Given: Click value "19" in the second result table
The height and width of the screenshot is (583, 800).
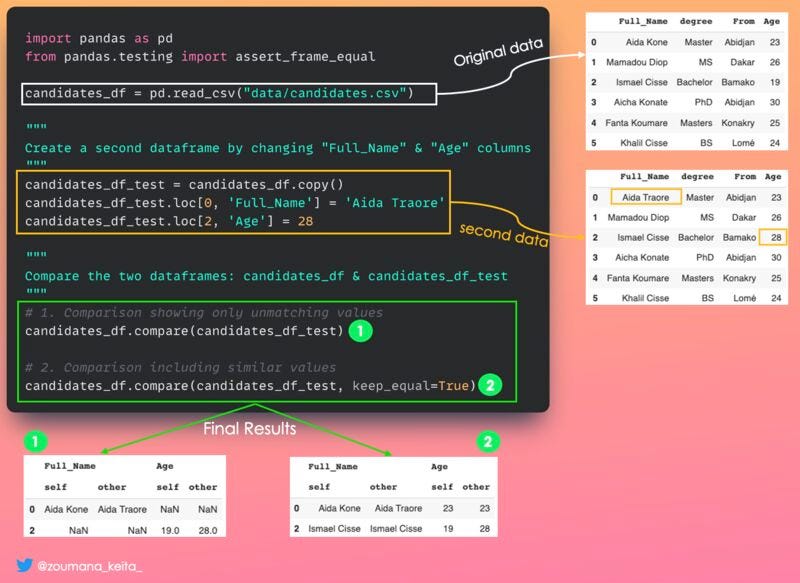Looking at the screenshot, I should [448, 529].
